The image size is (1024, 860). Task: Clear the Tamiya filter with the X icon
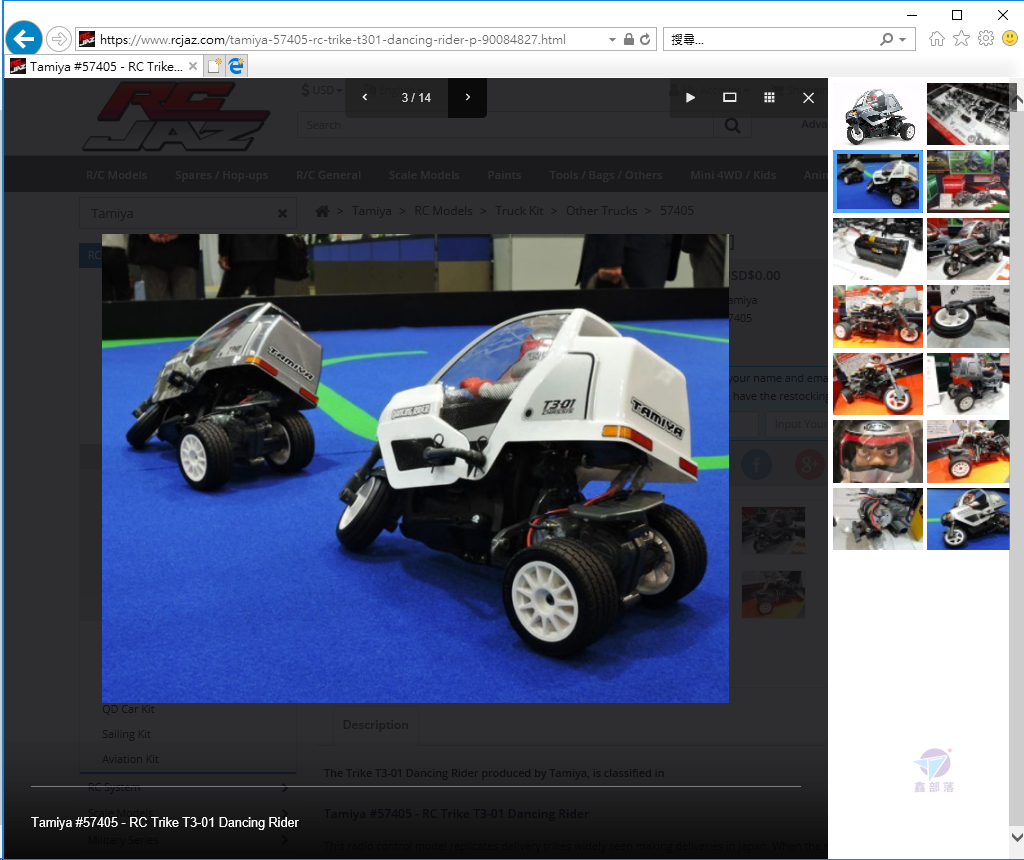pos(282,214)
